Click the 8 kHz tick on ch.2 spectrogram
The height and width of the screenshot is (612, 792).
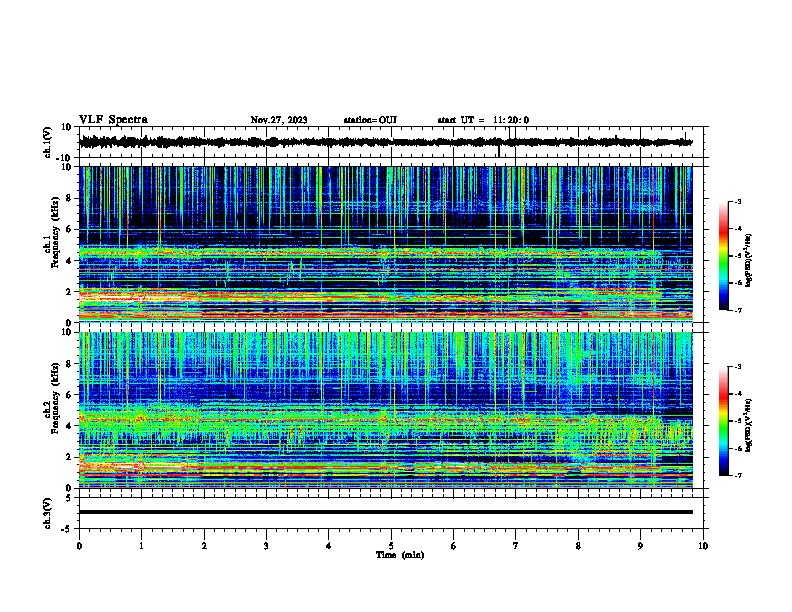pos(69,364)
